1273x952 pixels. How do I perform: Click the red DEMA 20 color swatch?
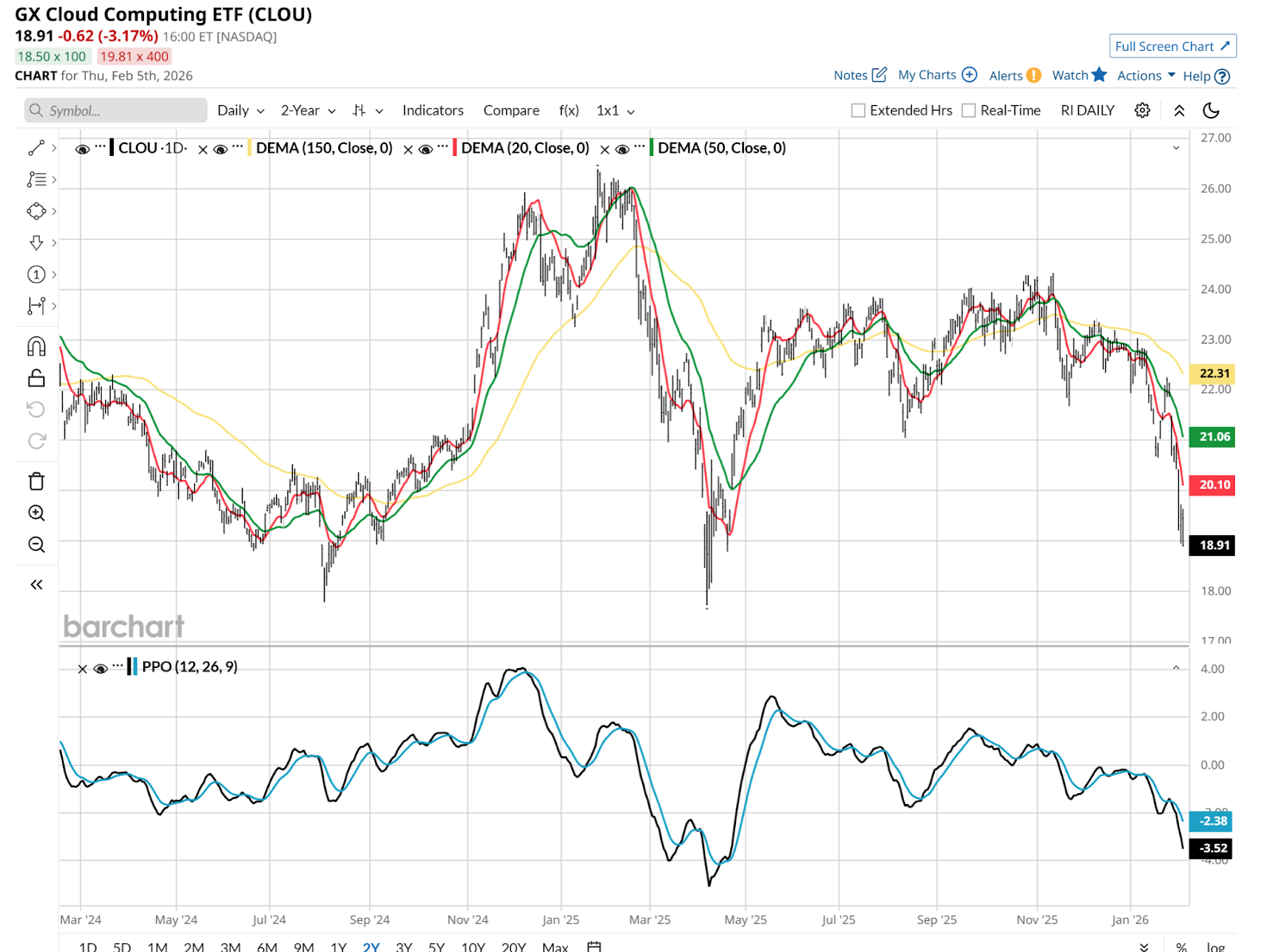(x=454, y=148)
